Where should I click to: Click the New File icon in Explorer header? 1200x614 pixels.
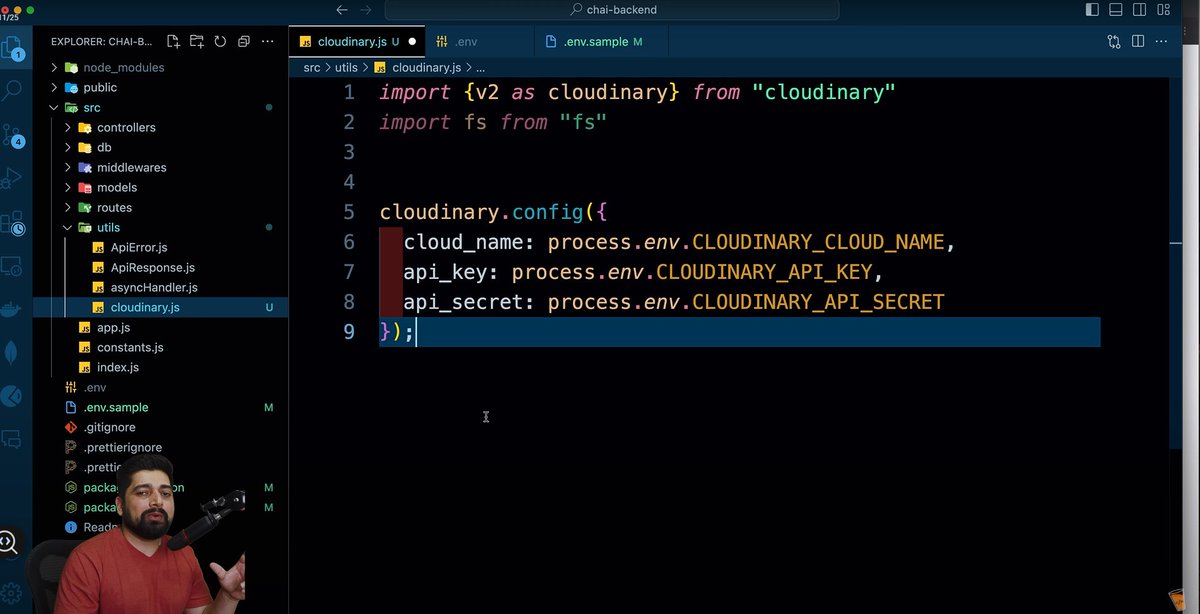[173, 41]
